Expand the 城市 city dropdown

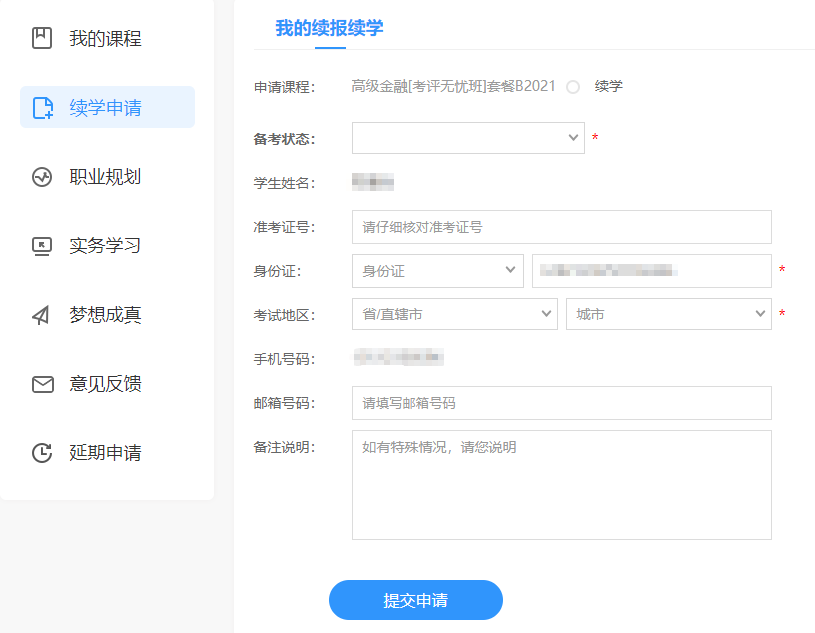(x=668, y=313)
